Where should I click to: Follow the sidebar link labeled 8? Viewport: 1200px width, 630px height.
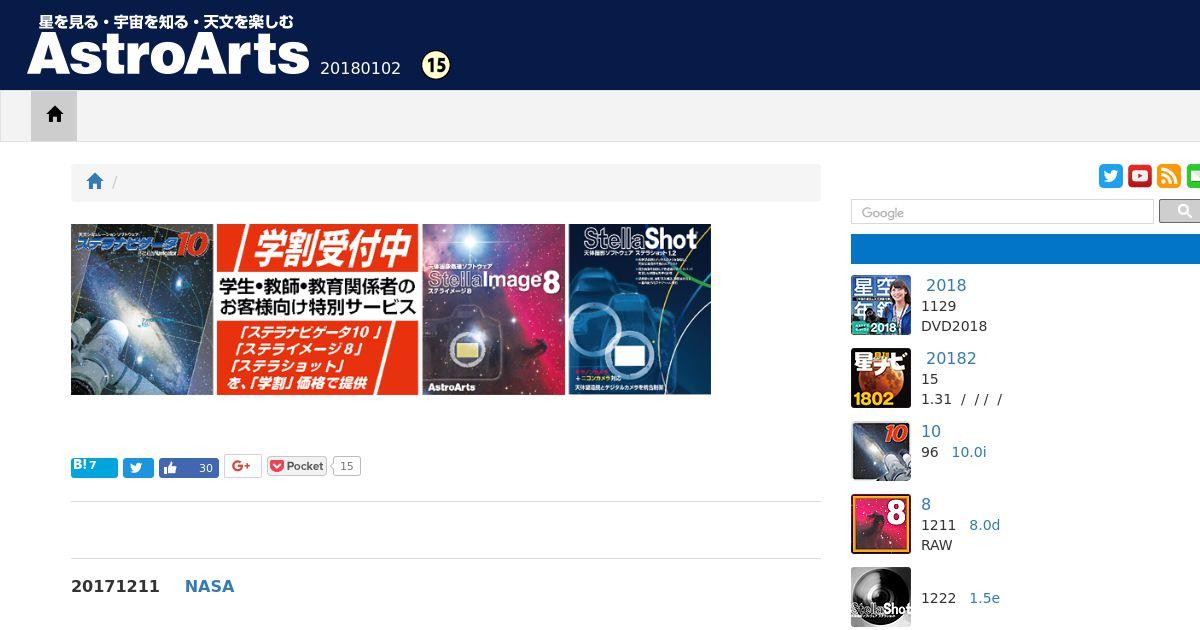[x=926, y=504]
